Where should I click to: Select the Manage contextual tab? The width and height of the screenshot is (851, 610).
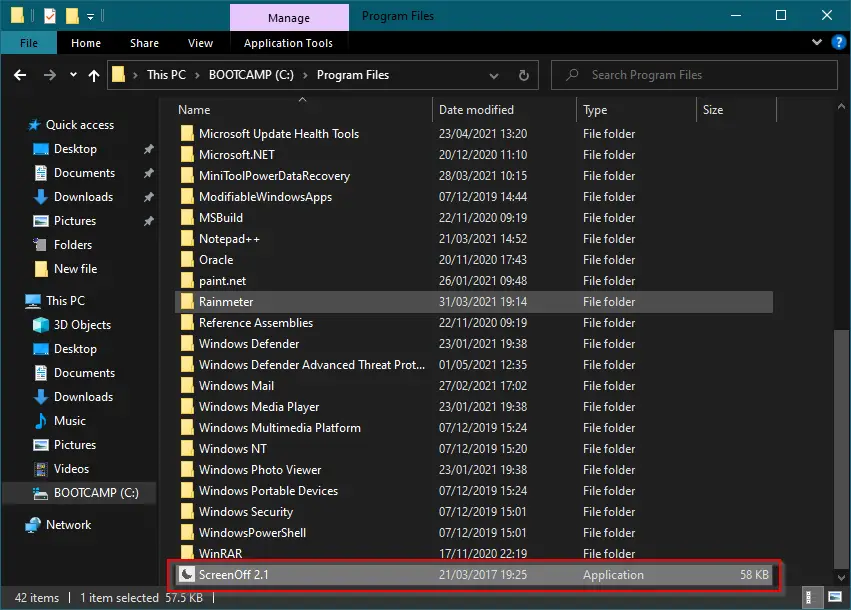coord(289,17)
